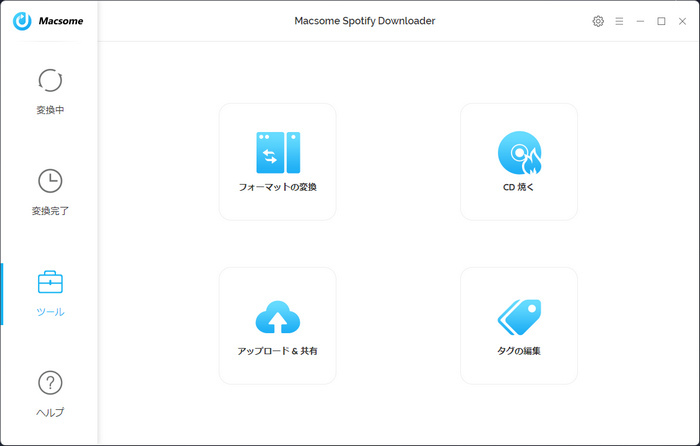Viewport: 700px width, 446px height.
Task: Click the アップロード & 共有 label text
Action: [278, 351]
